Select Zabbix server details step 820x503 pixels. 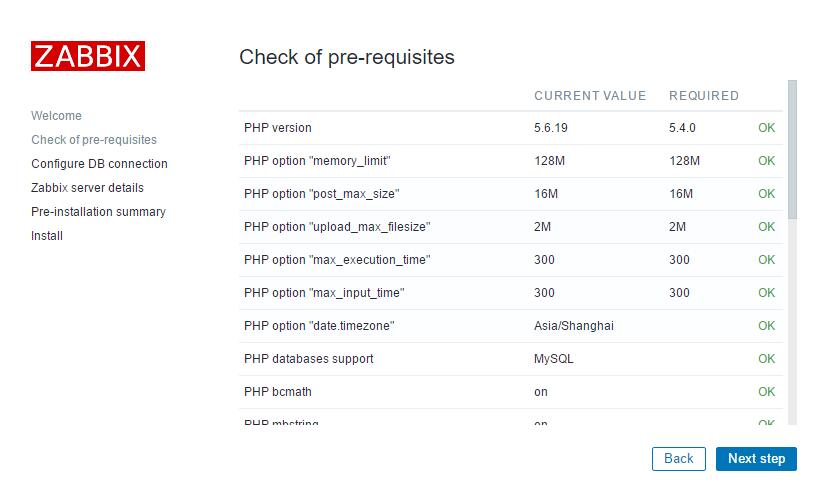[x=87, y=188]
